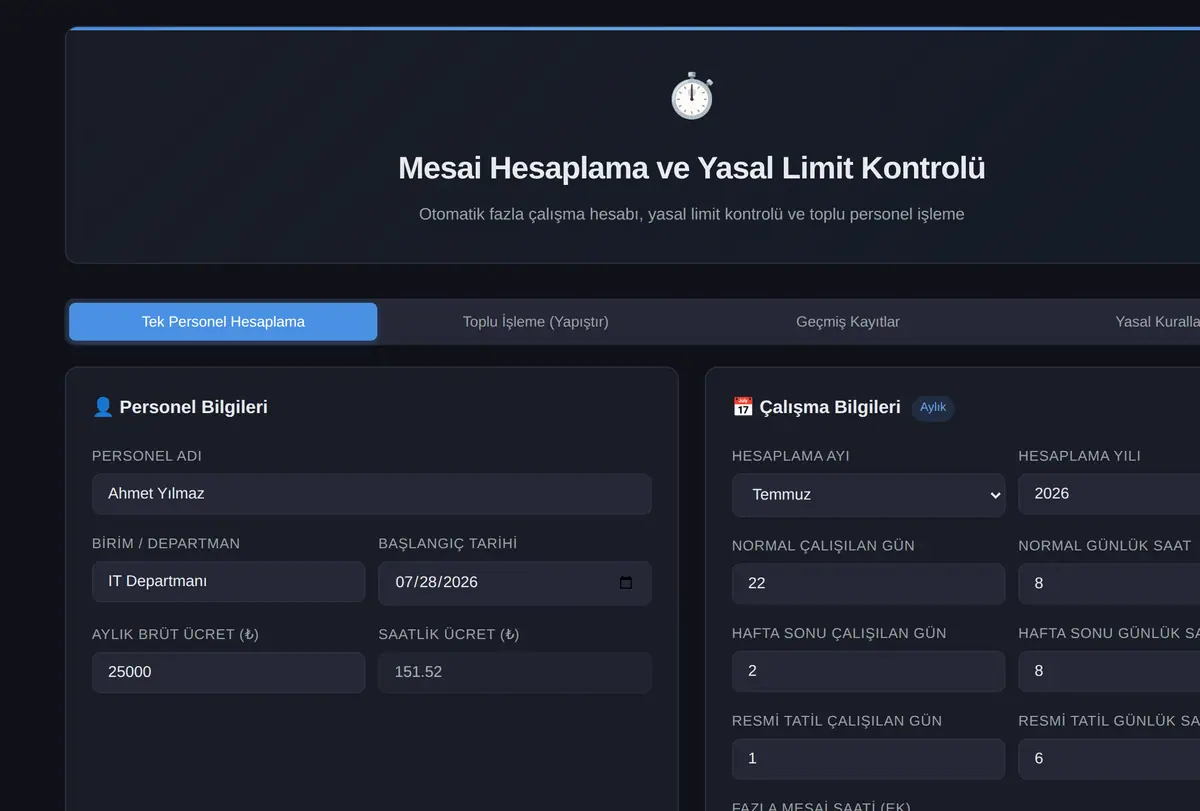Click the Resmi Tatil Çalışılan Gün field
Viewport: 1200px width, 811px height.
[868, 759]
